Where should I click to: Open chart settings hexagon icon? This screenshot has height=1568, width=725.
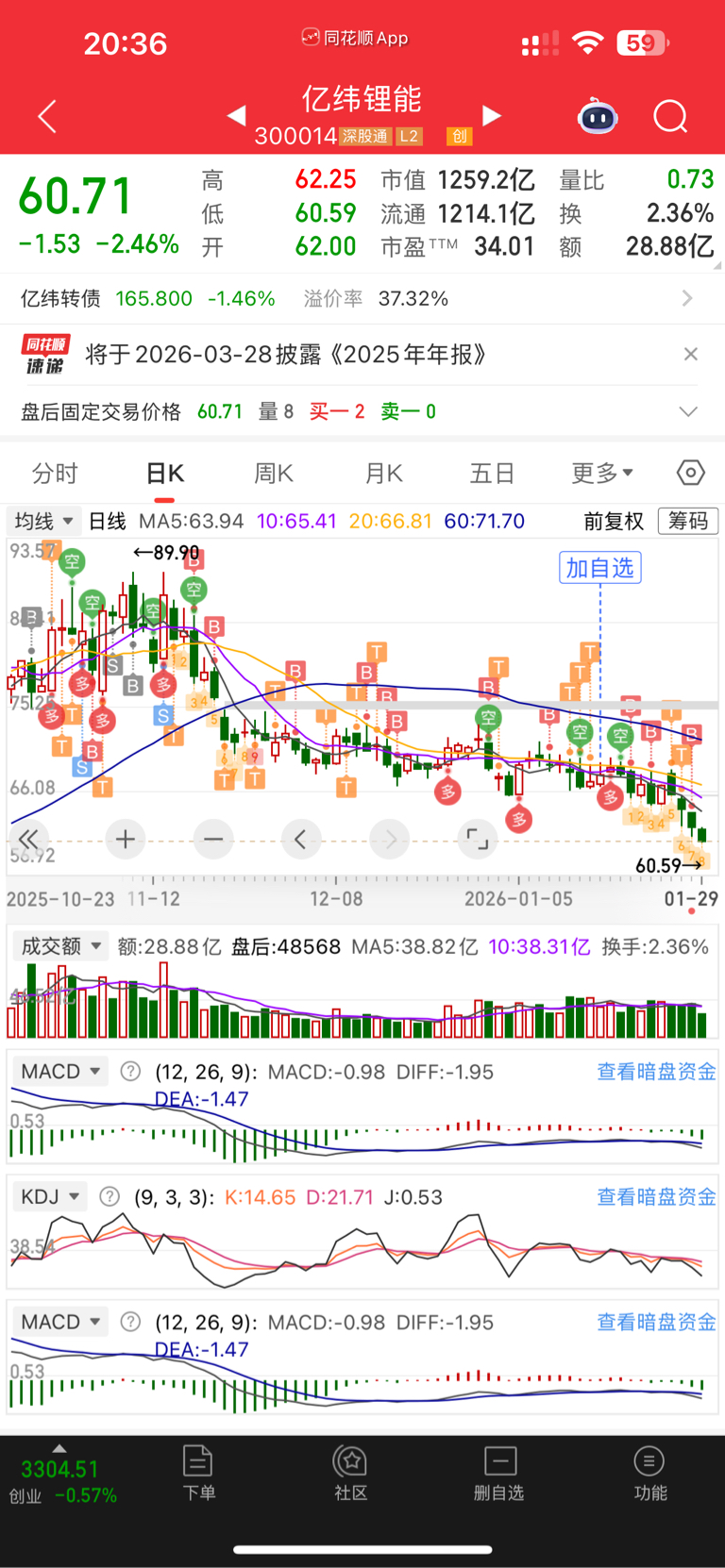coord(691,473)
